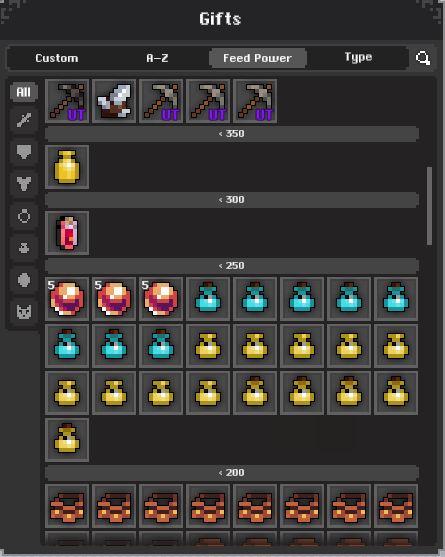Select the first UT pickaxe item
The height and width of the screenshot is (557, 445).
(x=67, y=101)
